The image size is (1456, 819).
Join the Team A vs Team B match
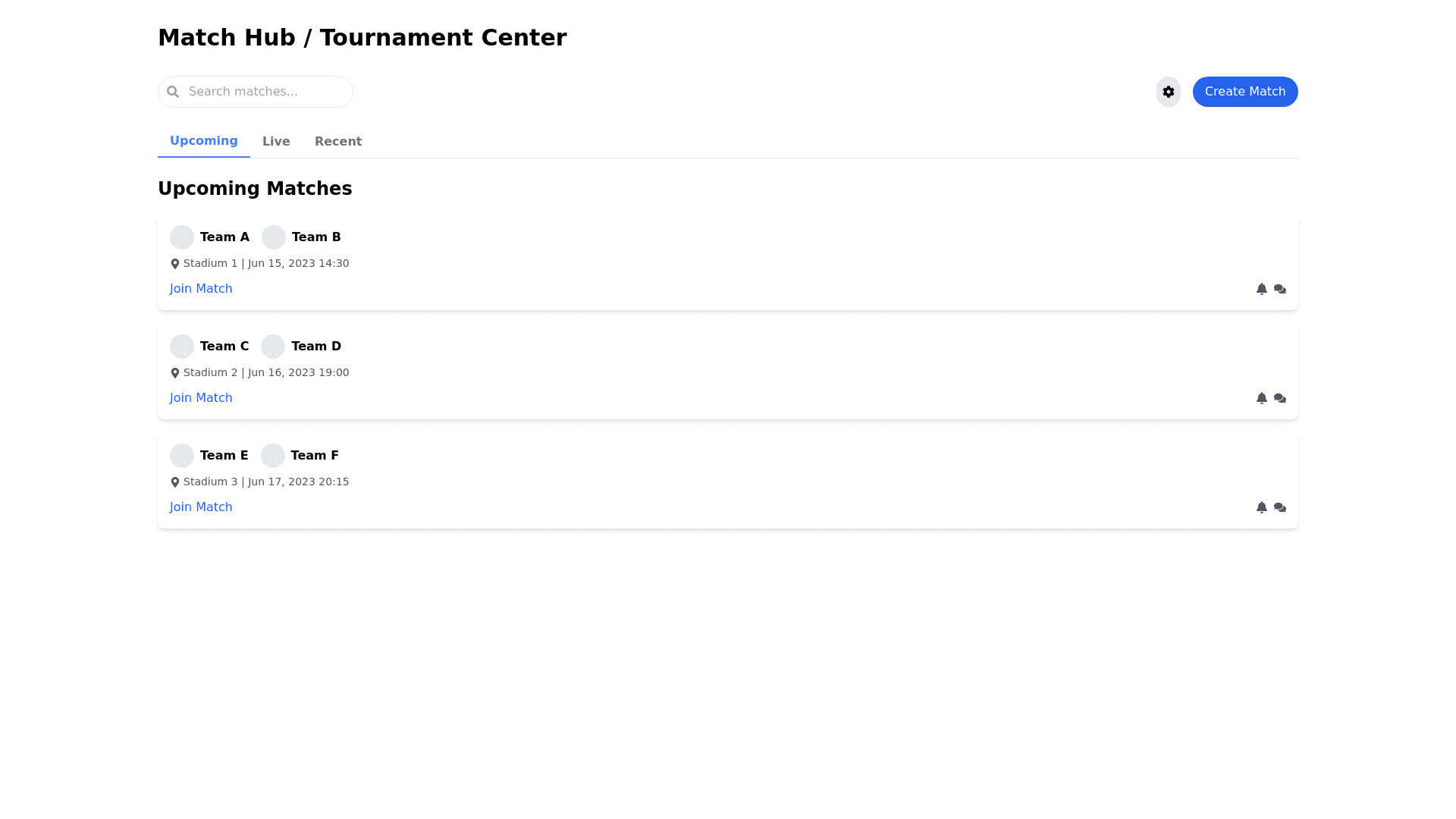201,289
